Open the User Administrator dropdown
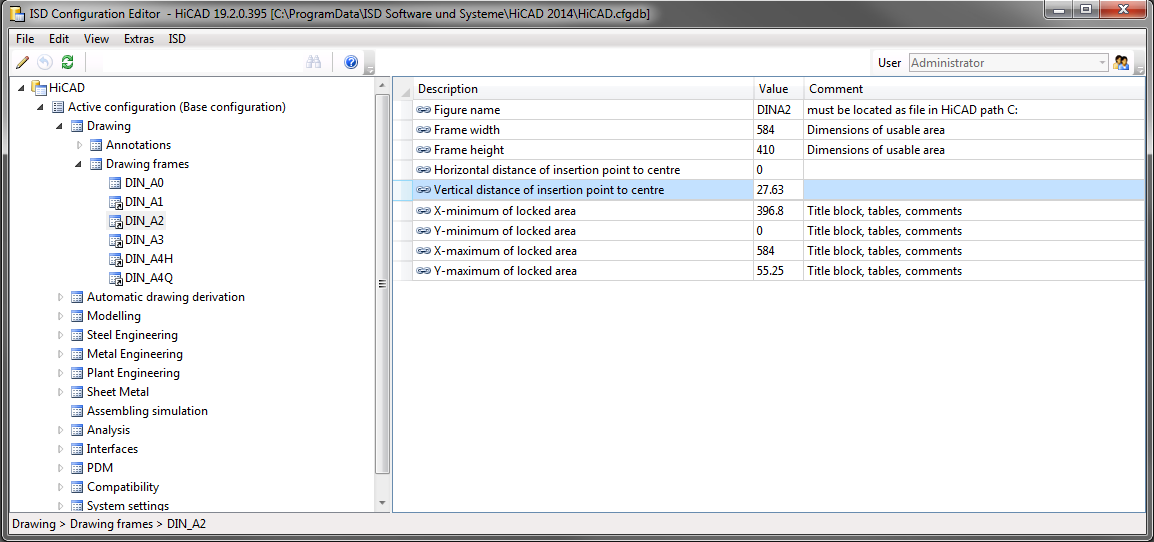The width and height of the screenshot is (1154, 542). tap(1102, 63)
